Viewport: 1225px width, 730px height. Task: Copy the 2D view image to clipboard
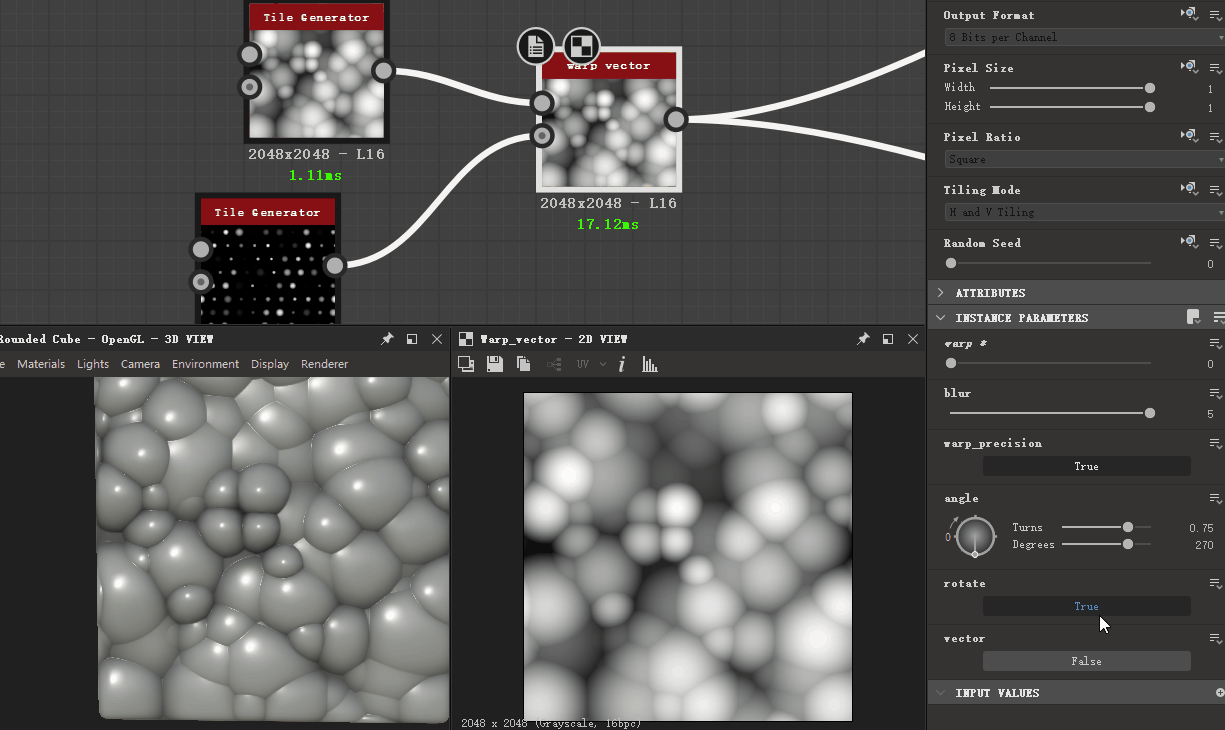pos(523,365)
